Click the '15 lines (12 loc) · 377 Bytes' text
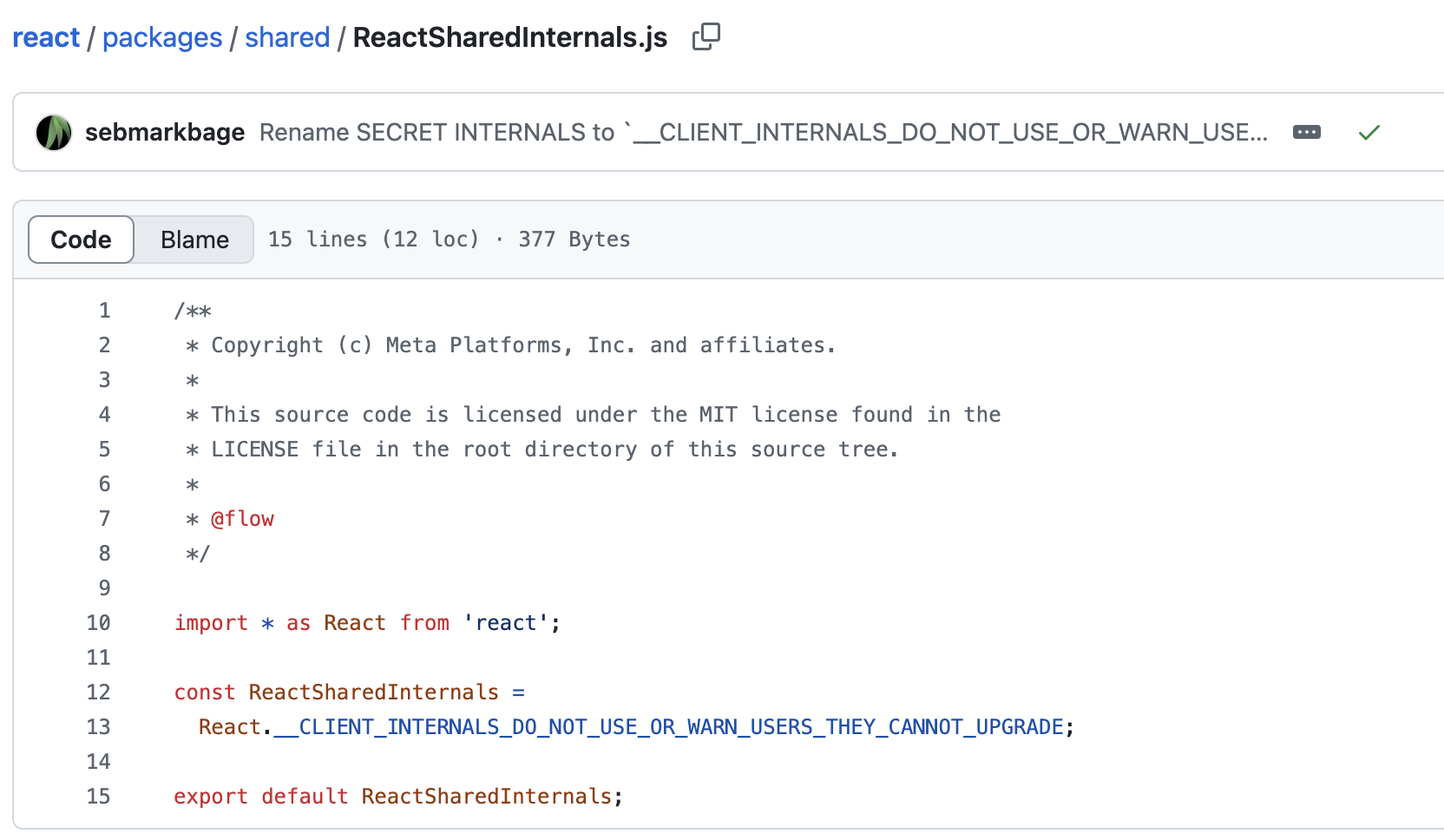1444x840 pixels. (449, 240)
